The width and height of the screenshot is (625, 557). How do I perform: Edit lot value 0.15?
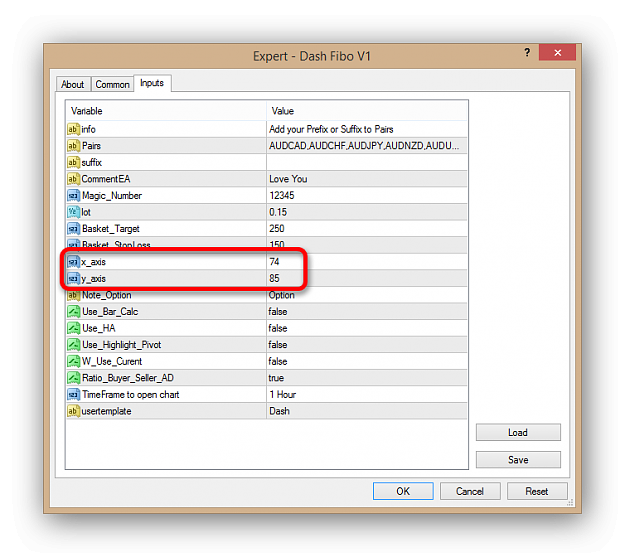pyautogui.click(x=367, y=212)
